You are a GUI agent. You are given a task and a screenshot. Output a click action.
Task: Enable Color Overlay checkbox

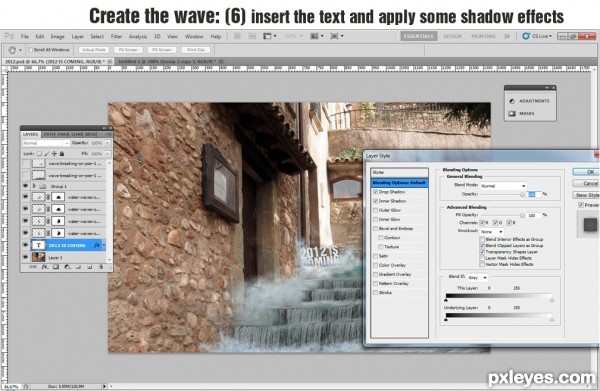pos(375,265)
